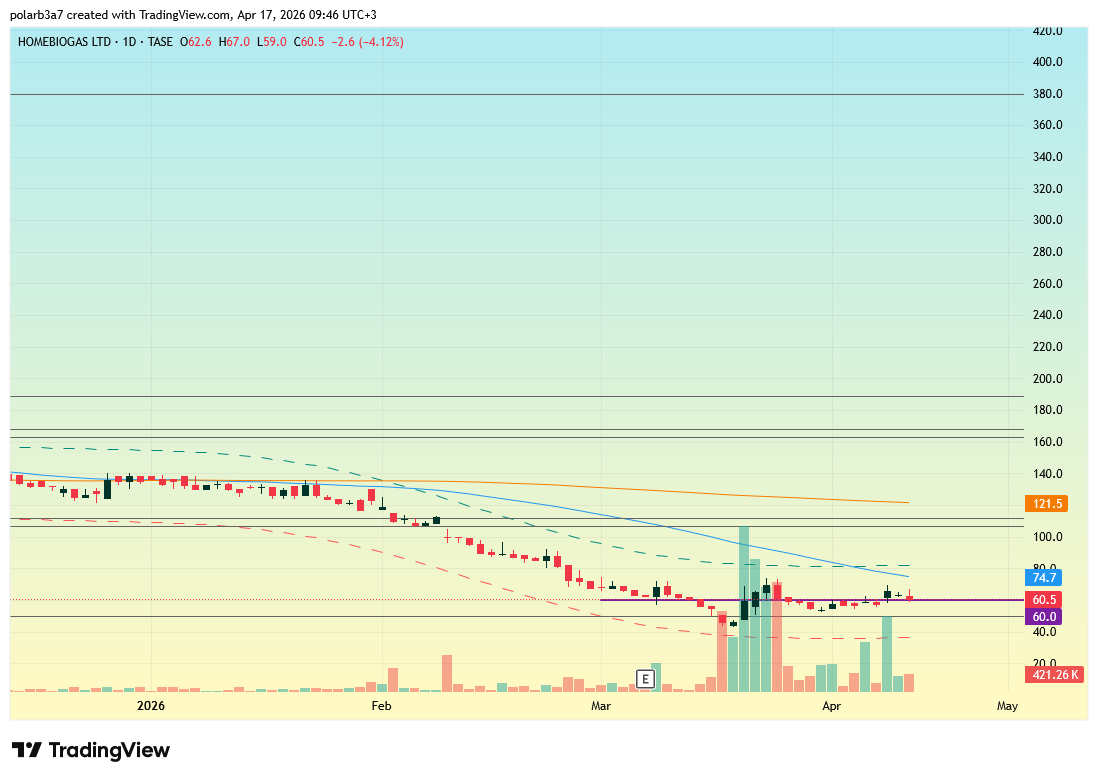
Task: Click the Apr label on time axis
Action: coord(831,706)
